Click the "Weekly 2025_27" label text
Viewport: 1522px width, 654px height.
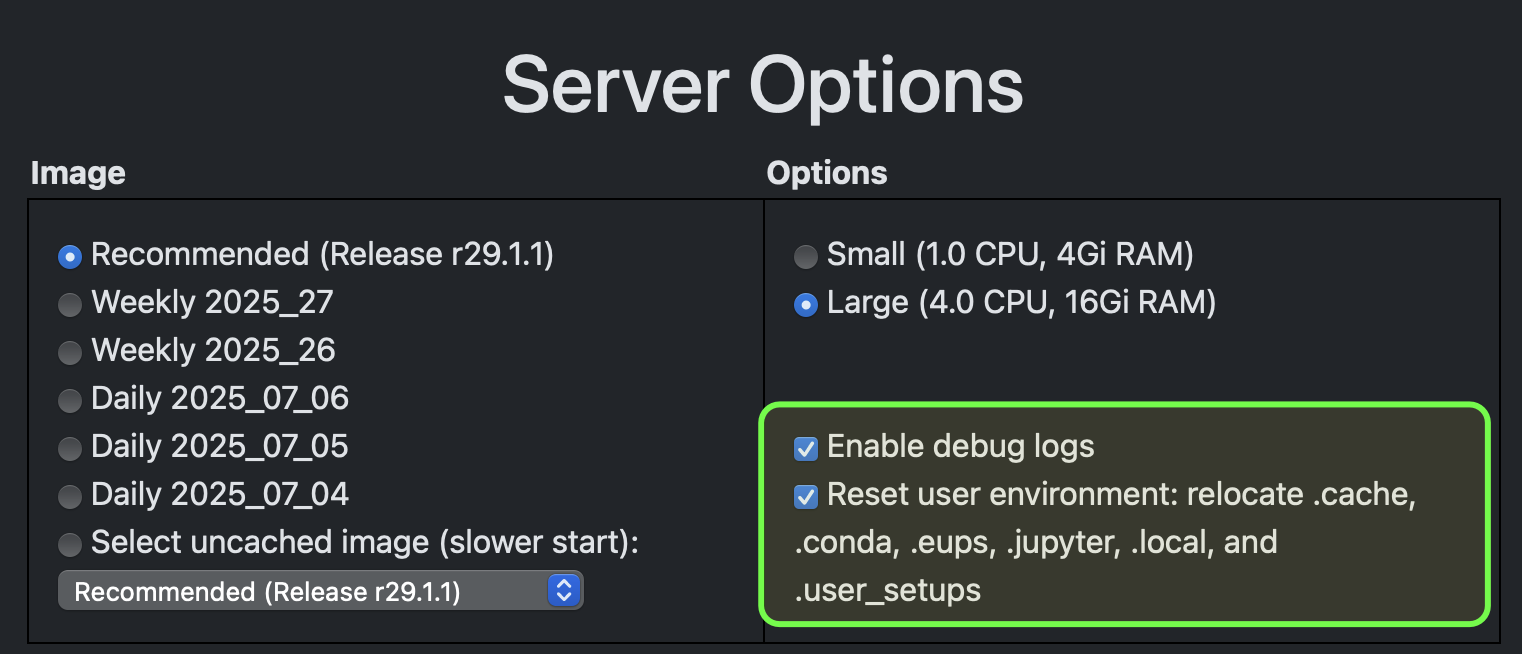pos(212,302)
